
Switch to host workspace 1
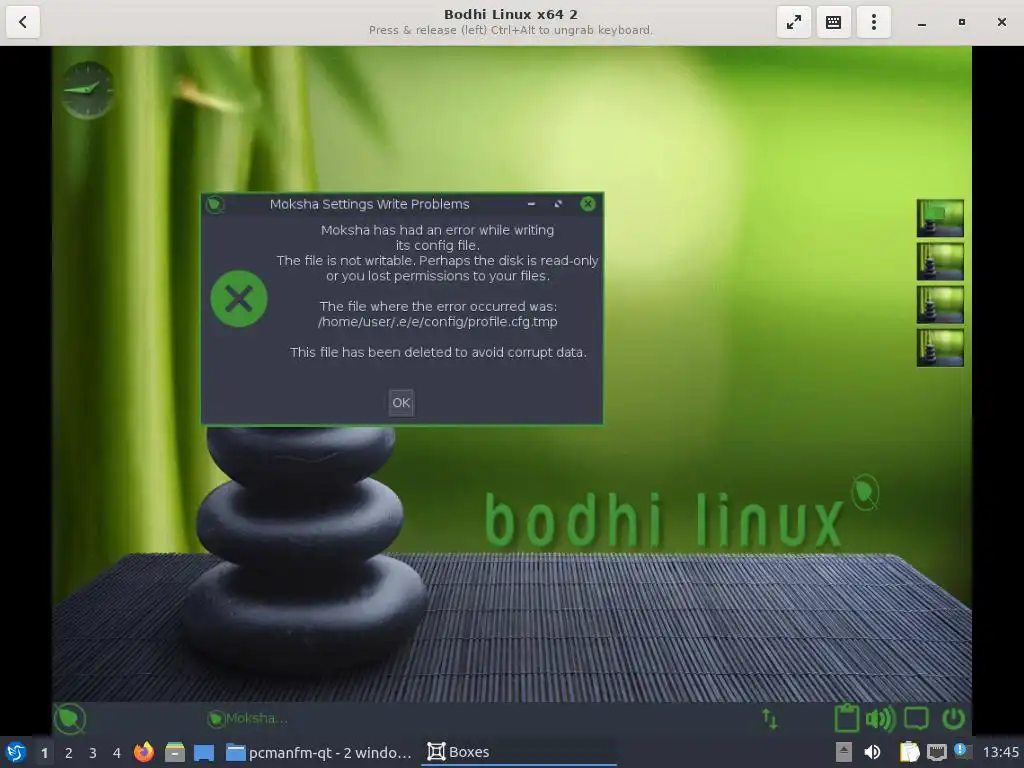pos(44,753)
